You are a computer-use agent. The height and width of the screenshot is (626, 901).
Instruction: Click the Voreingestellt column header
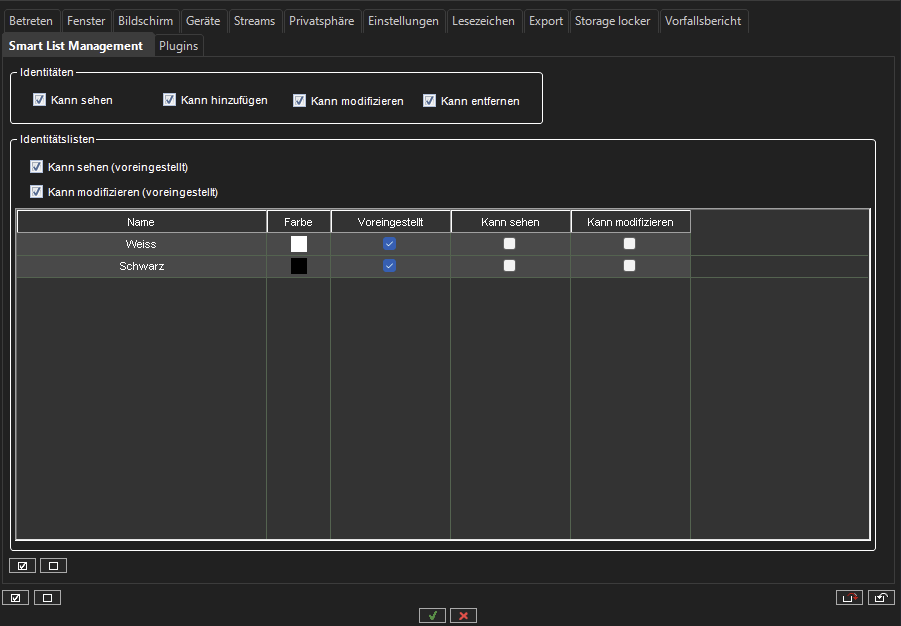point(391,222)
